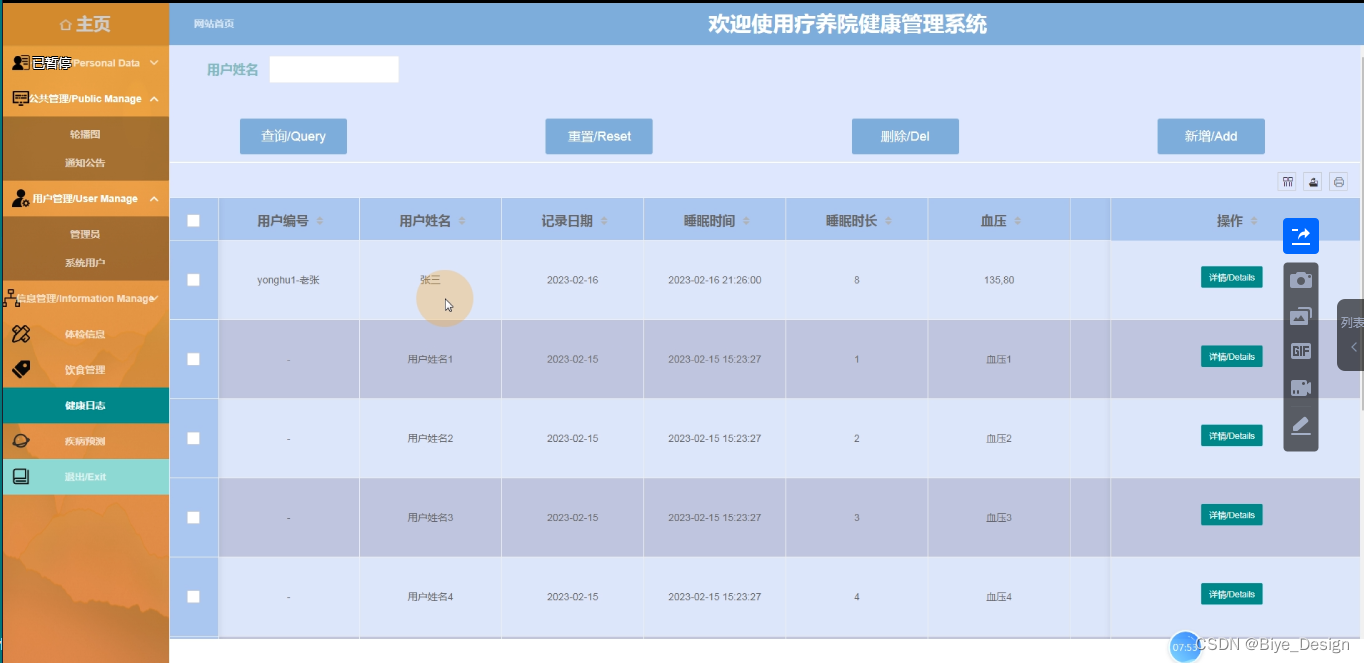Viewport: 1364px width, 663px height.
Task: Open the column filter icon above table
Action: tap(1287, 181)
